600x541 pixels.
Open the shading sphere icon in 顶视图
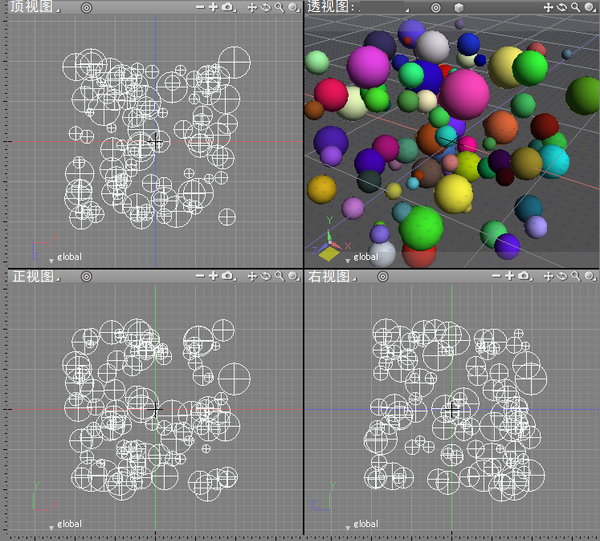(293, 8)
